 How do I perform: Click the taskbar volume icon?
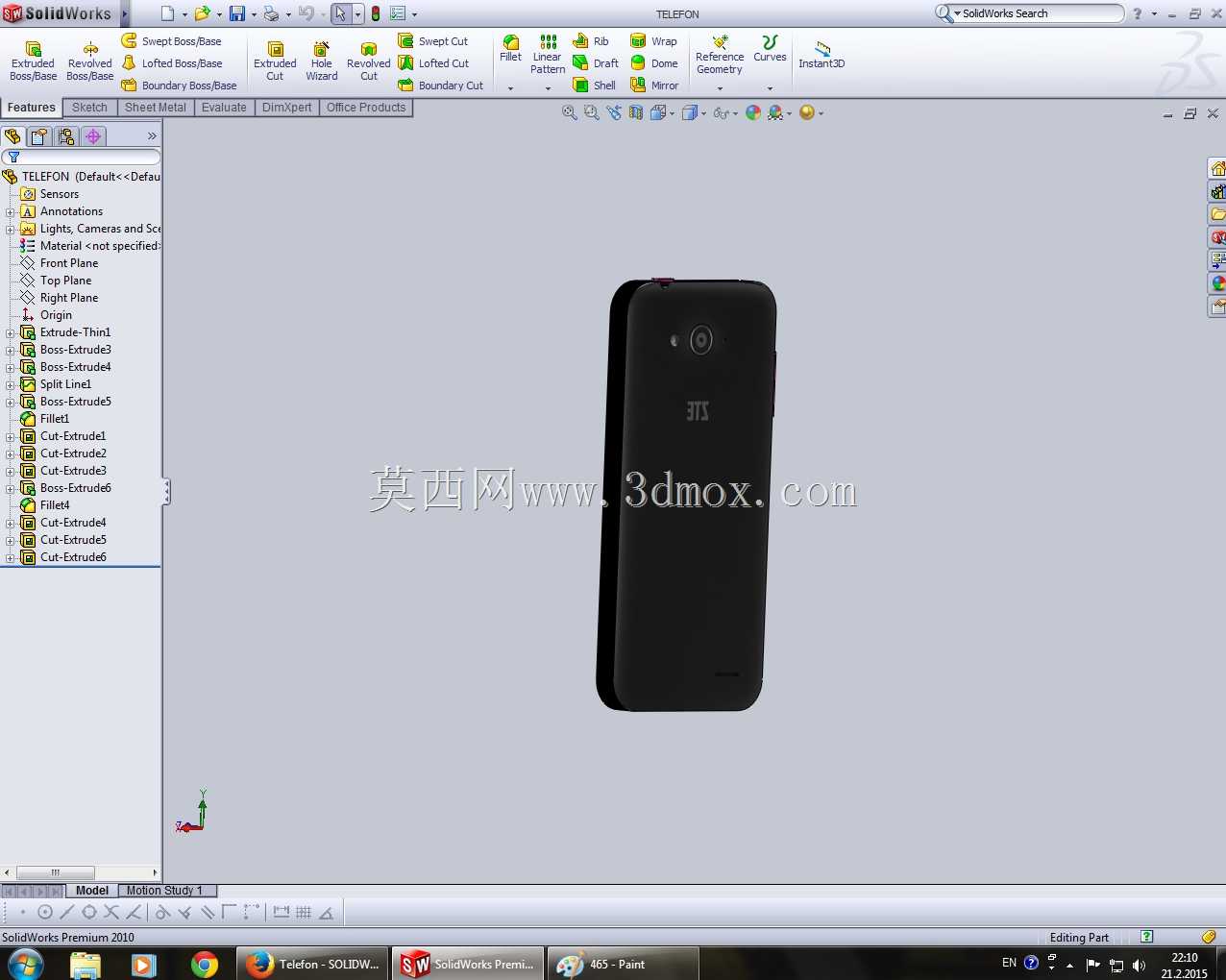[x=1139, y=965]
